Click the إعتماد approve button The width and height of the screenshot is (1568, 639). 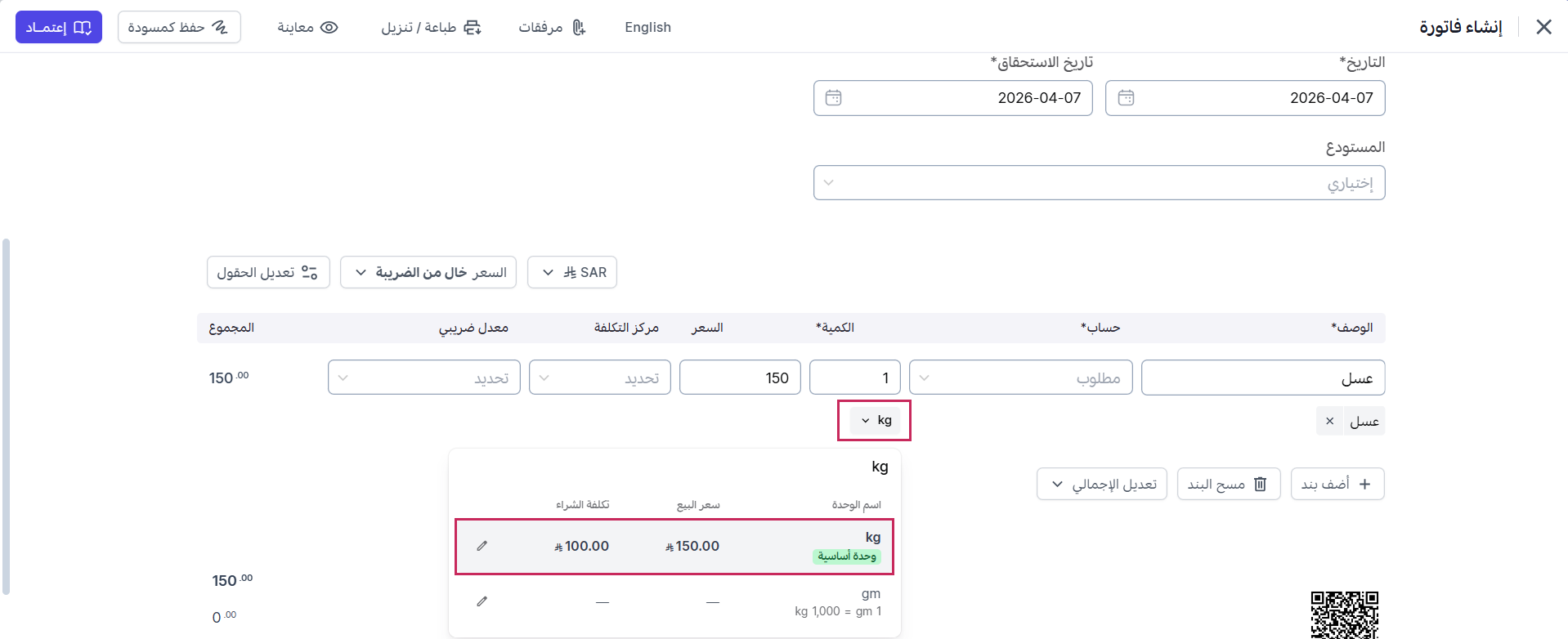coord(59,27)
